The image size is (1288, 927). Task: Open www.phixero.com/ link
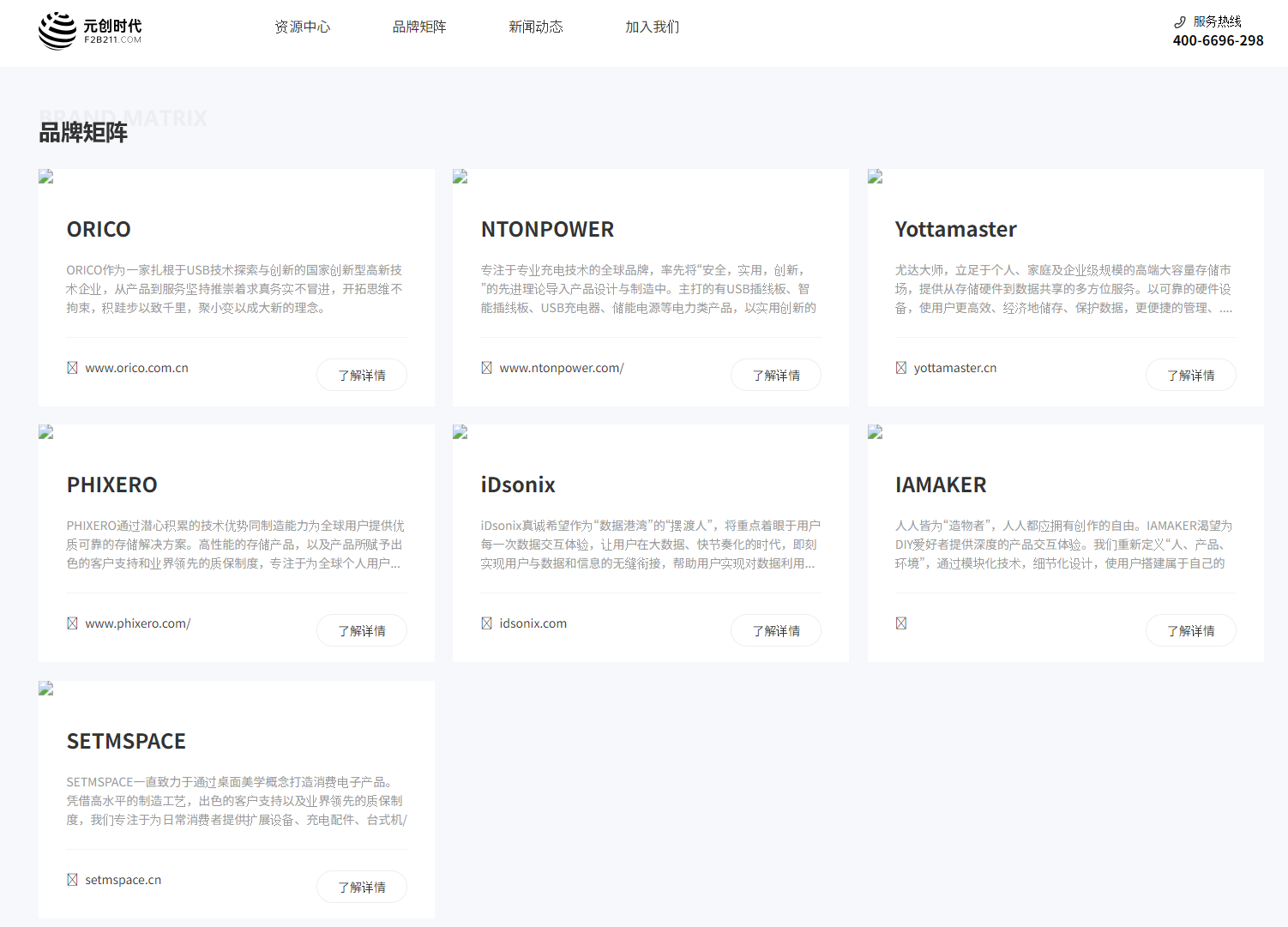[138, 623]
